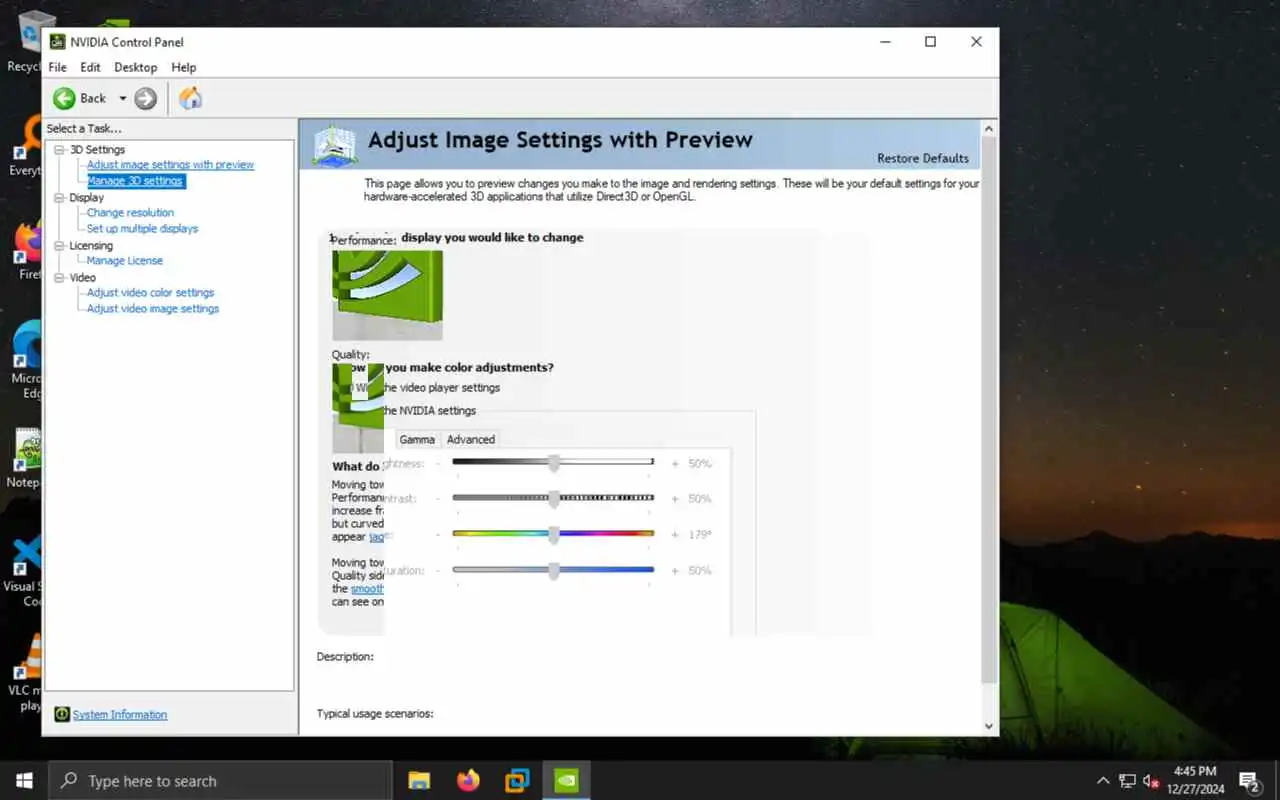Open the Change resolution page

(130, 213)
